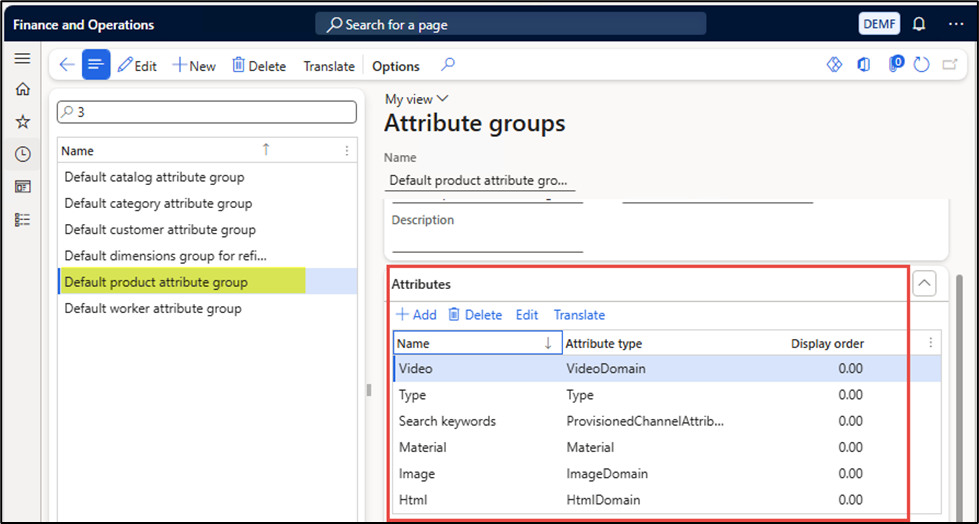Image resolution: width=979 pixels, height=524 pixels.
Task: Go to Home in sidebar
Action: (22, 89)
